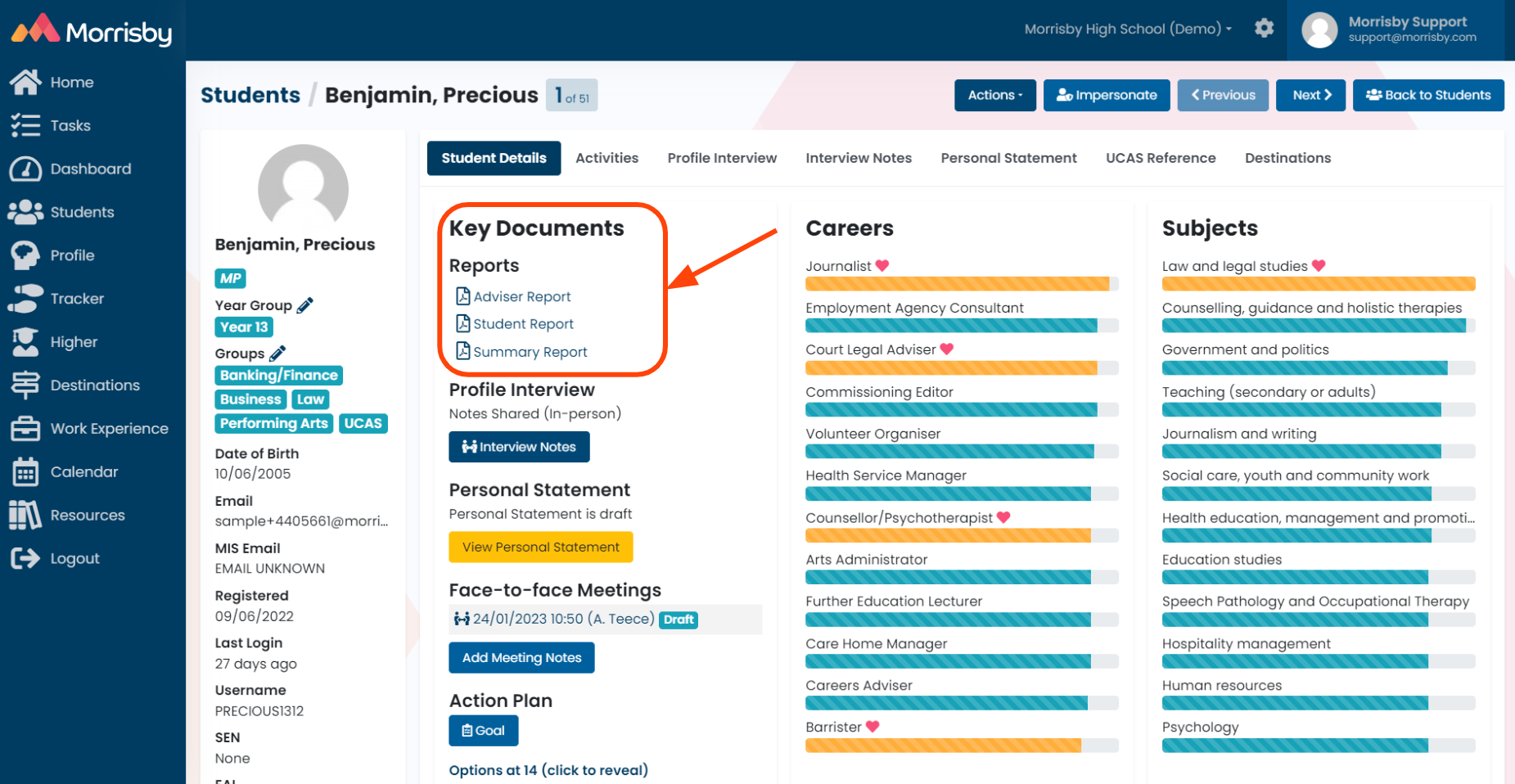Screen dimensions: 1515x784
Task: Open Home from the sidebar house icon
Action: click(25, 82)
